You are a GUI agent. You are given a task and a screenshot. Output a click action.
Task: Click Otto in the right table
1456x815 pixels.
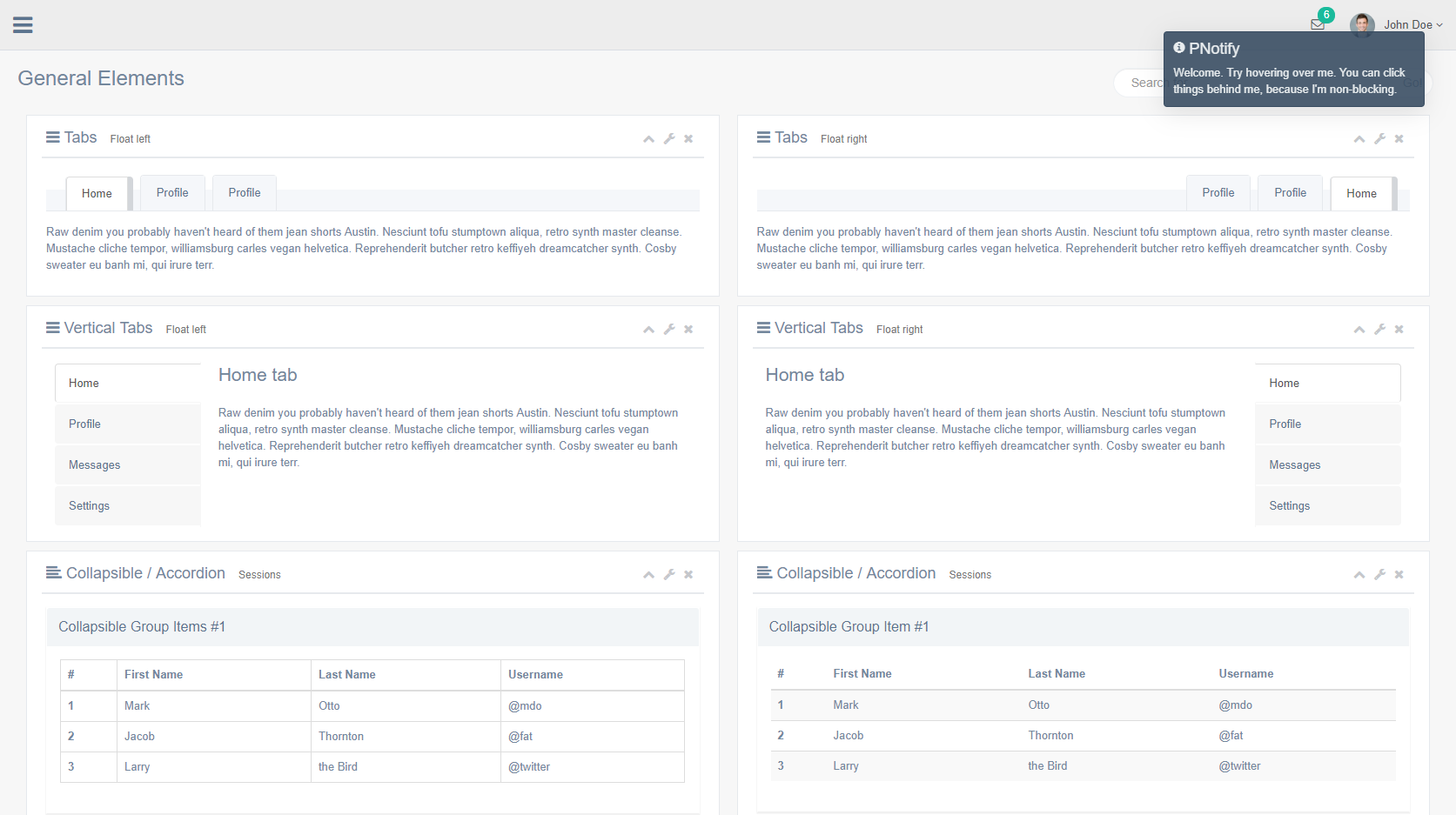[x=1038, y=705]
